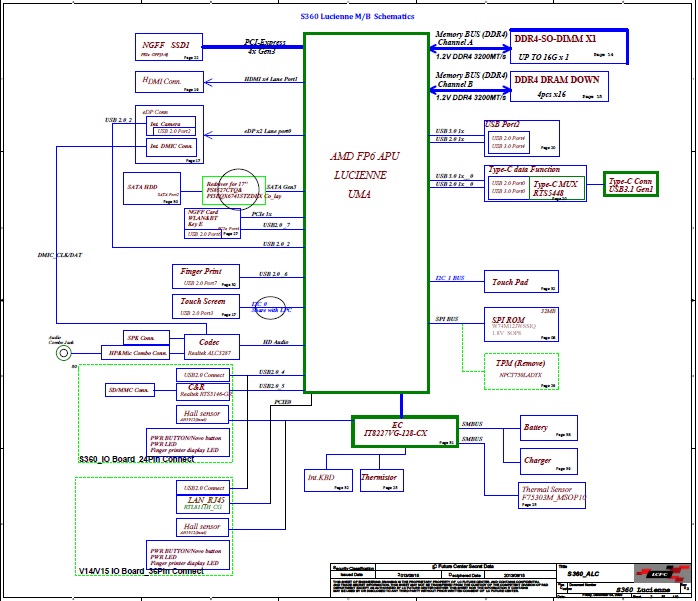Select the SD/MMC Conn. box

click(130, 390)
